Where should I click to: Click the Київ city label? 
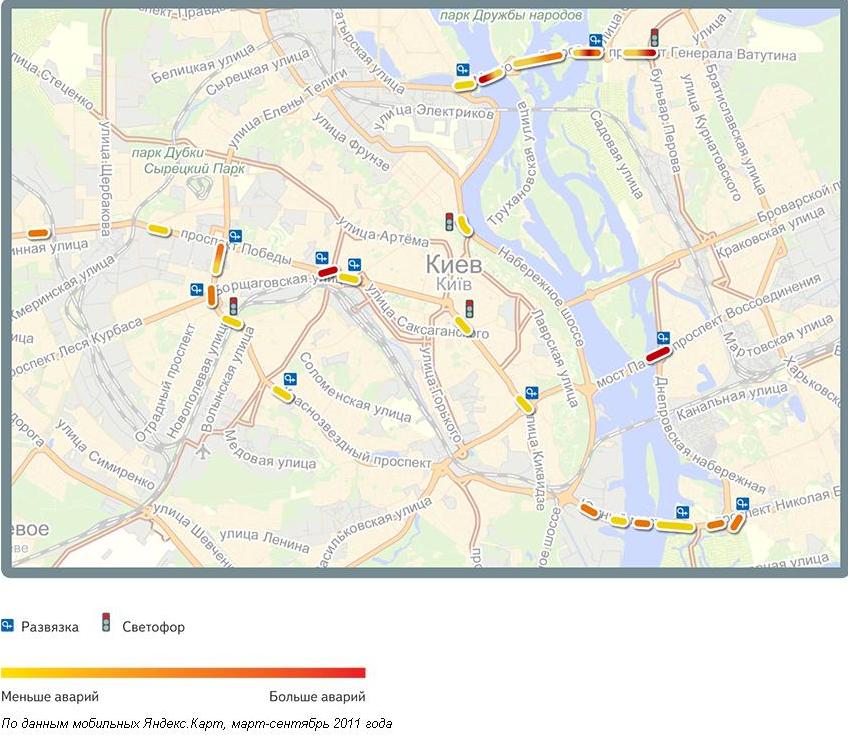[x=454, y=284]
